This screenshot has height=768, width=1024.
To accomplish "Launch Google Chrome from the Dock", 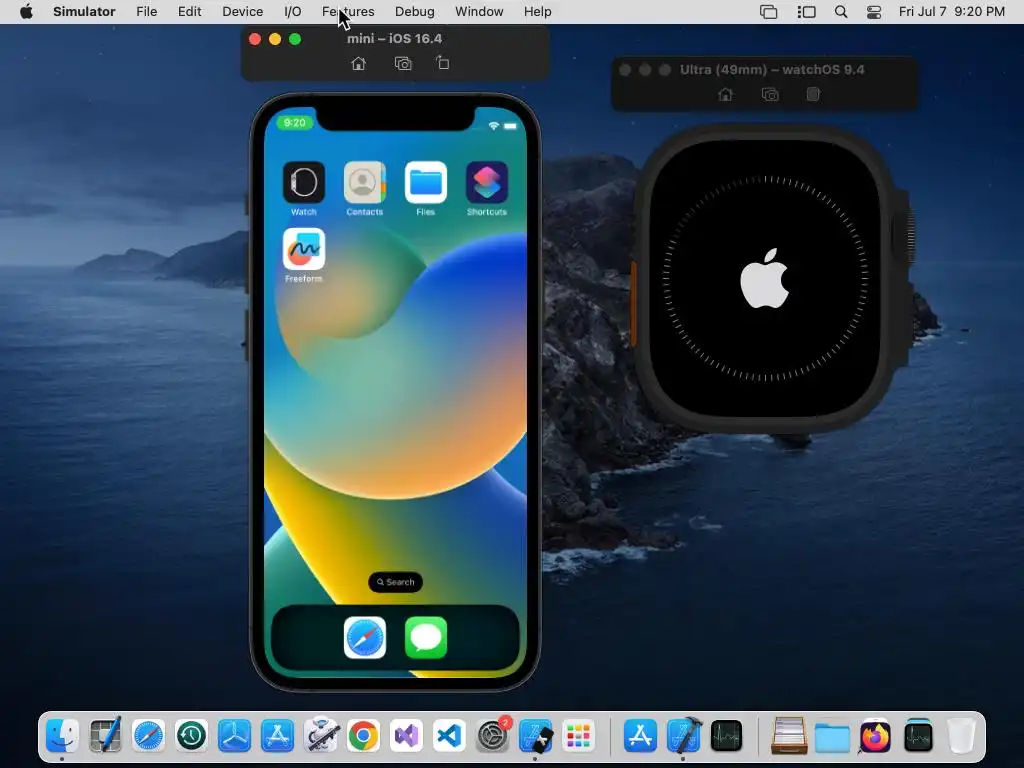I will coord(364,736).
